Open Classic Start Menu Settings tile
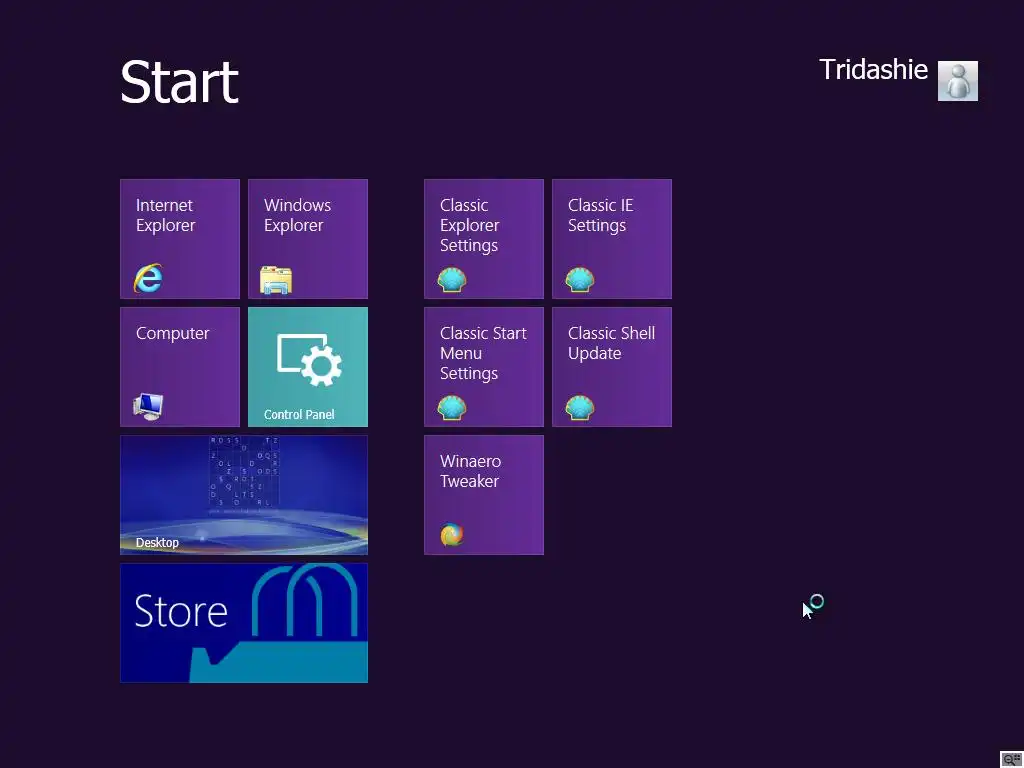 483,367
